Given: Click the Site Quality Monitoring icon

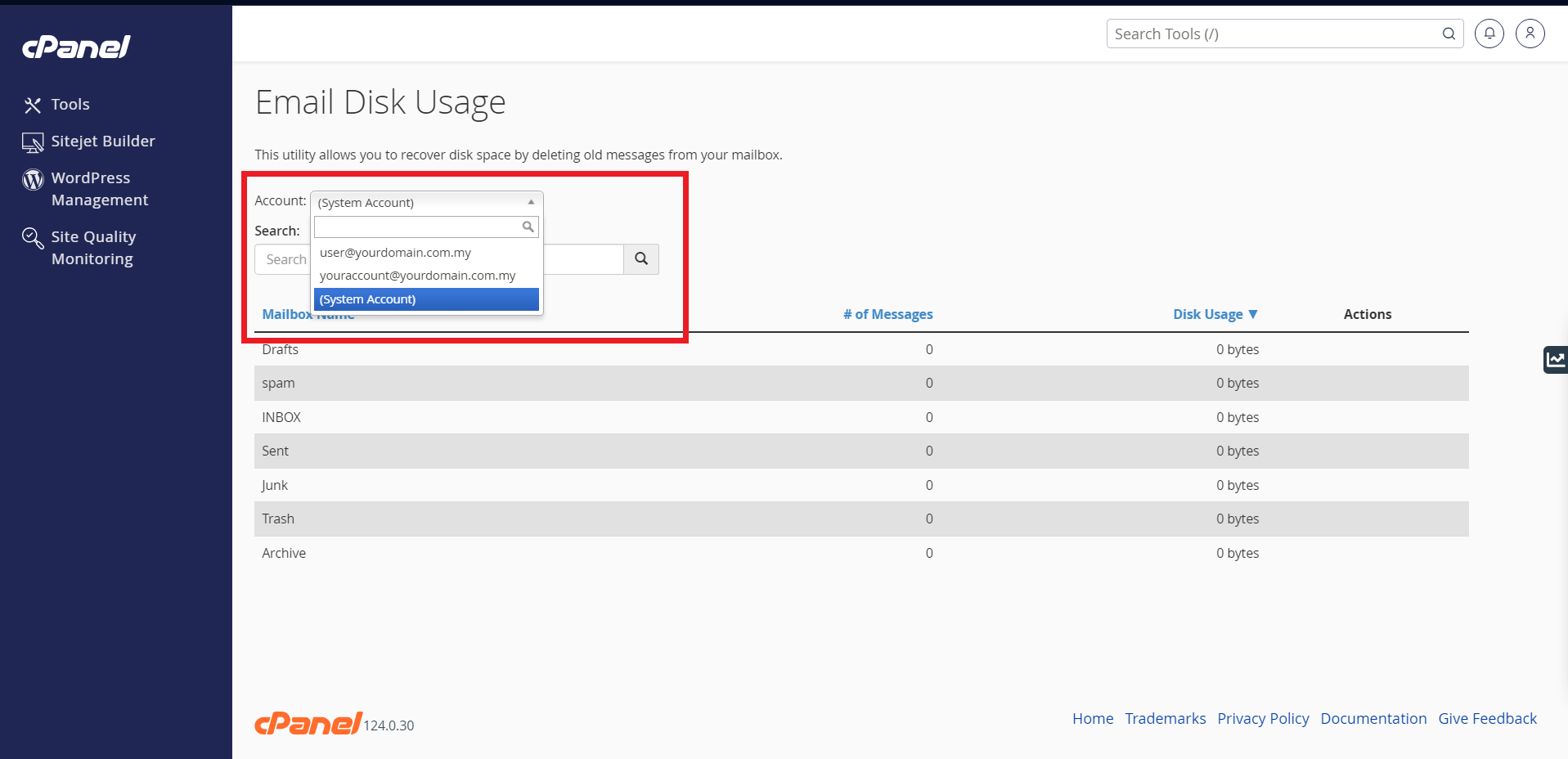Looking at the screenshot, I should 33,238.
